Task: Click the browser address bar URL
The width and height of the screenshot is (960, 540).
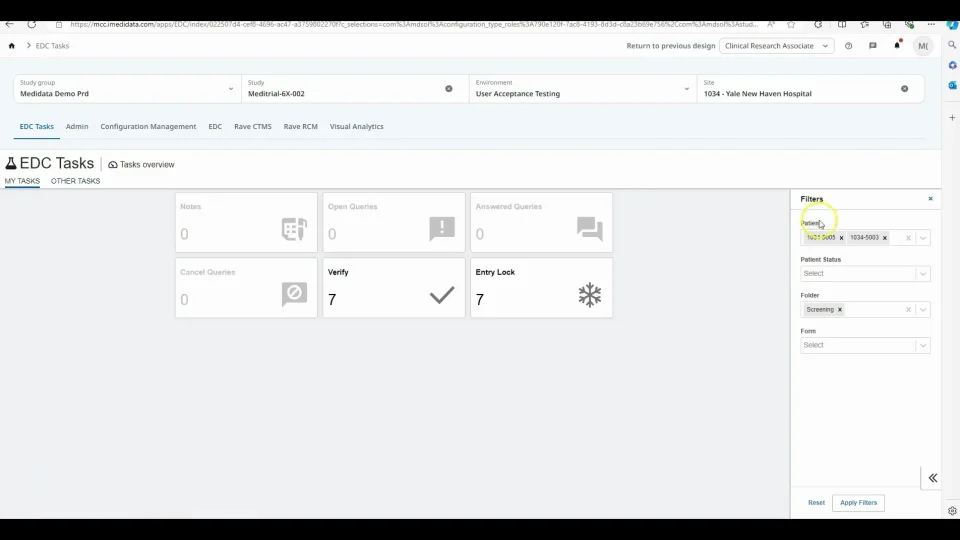Action: tap(413, 24)
